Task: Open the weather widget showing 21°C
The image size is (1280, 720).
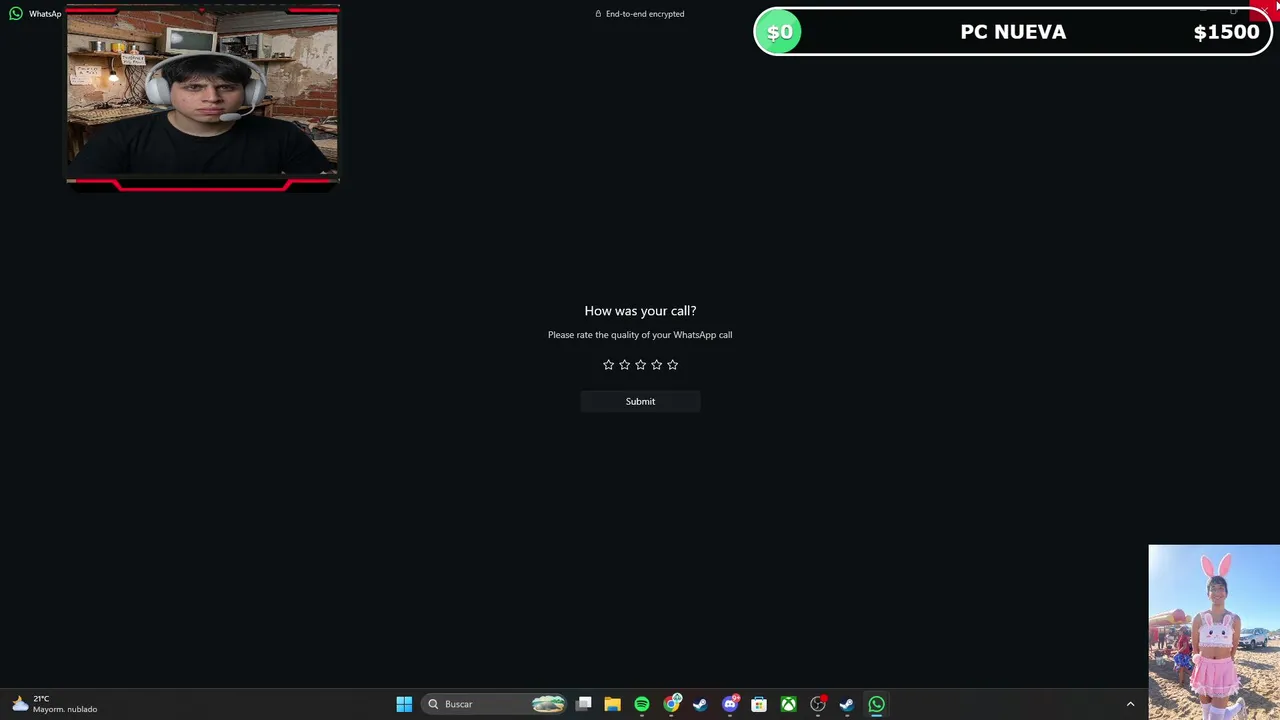Action: (x=55, y=704)
